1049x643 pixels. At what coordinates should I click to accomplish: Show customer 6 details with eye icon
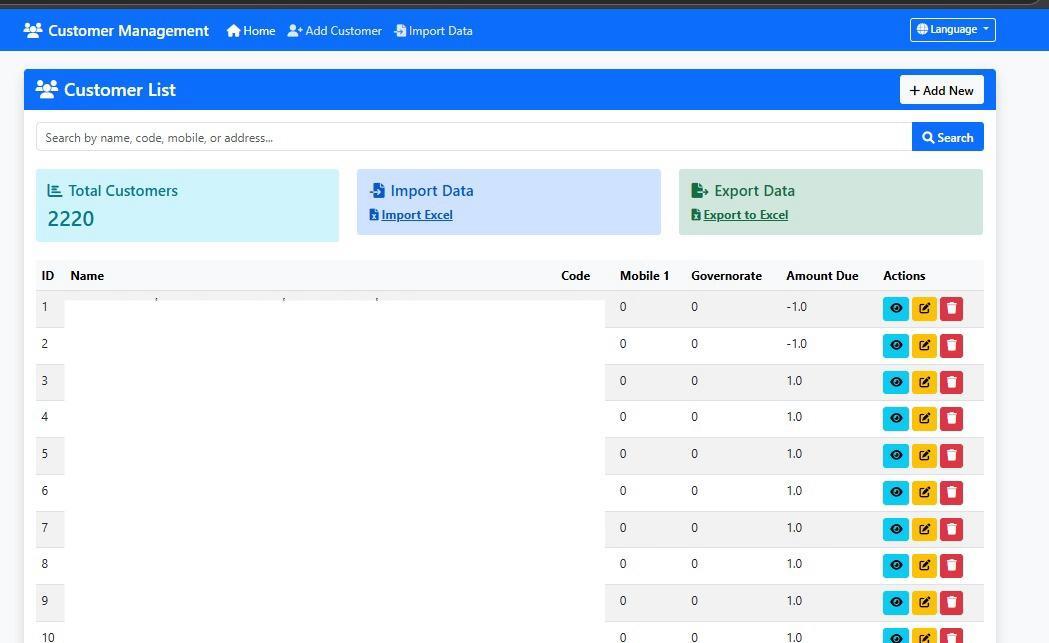[896, 492]
